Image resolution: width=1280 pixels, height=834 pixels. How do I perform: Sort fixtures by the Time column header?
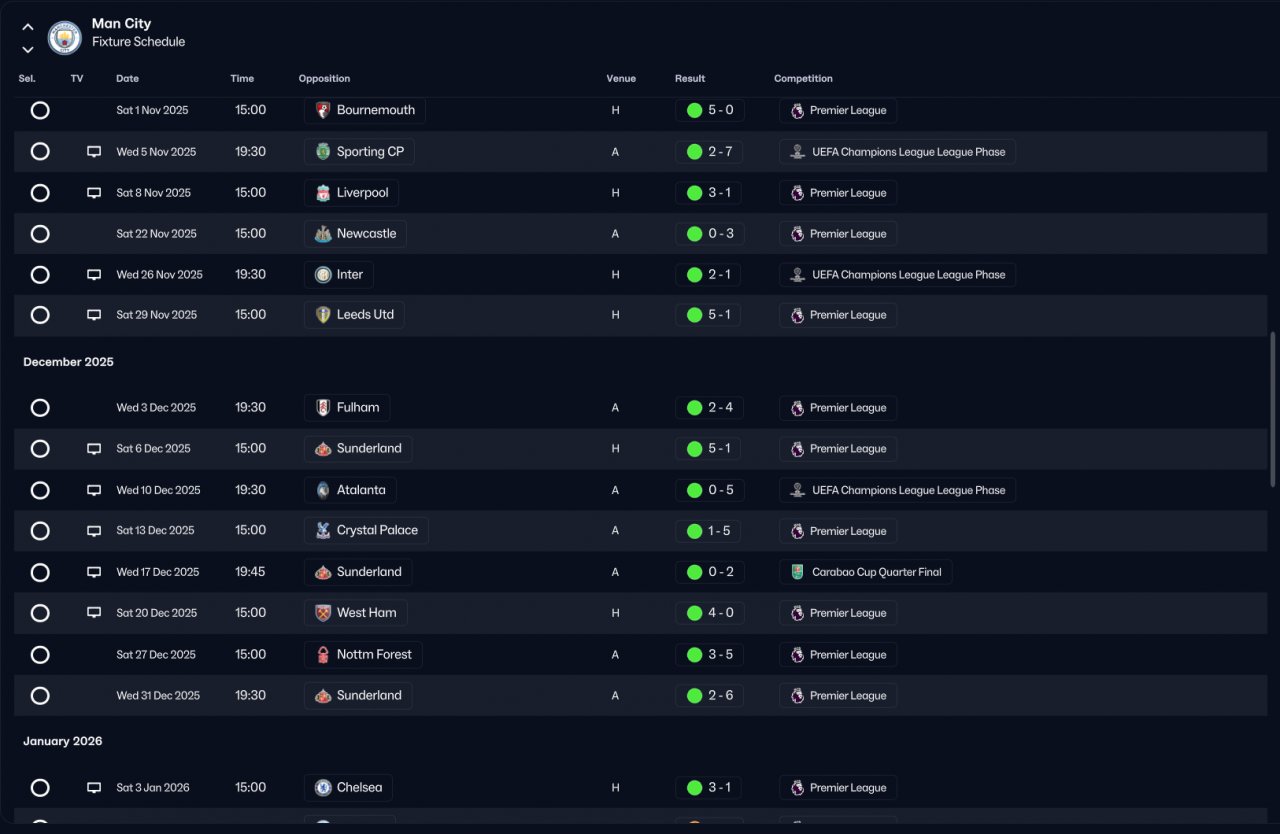coord(242,79)
